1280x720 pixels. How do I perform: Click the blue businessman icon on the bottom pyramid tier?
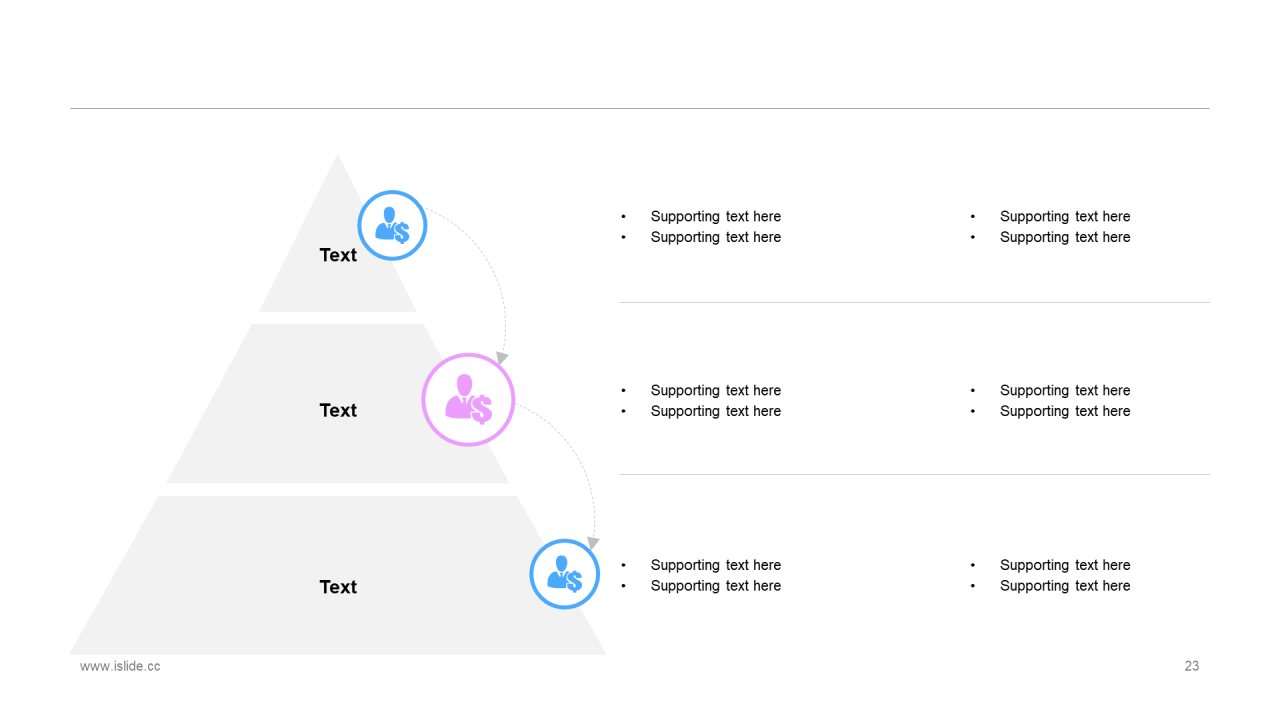pyautogui.click(x=564, y=574)
